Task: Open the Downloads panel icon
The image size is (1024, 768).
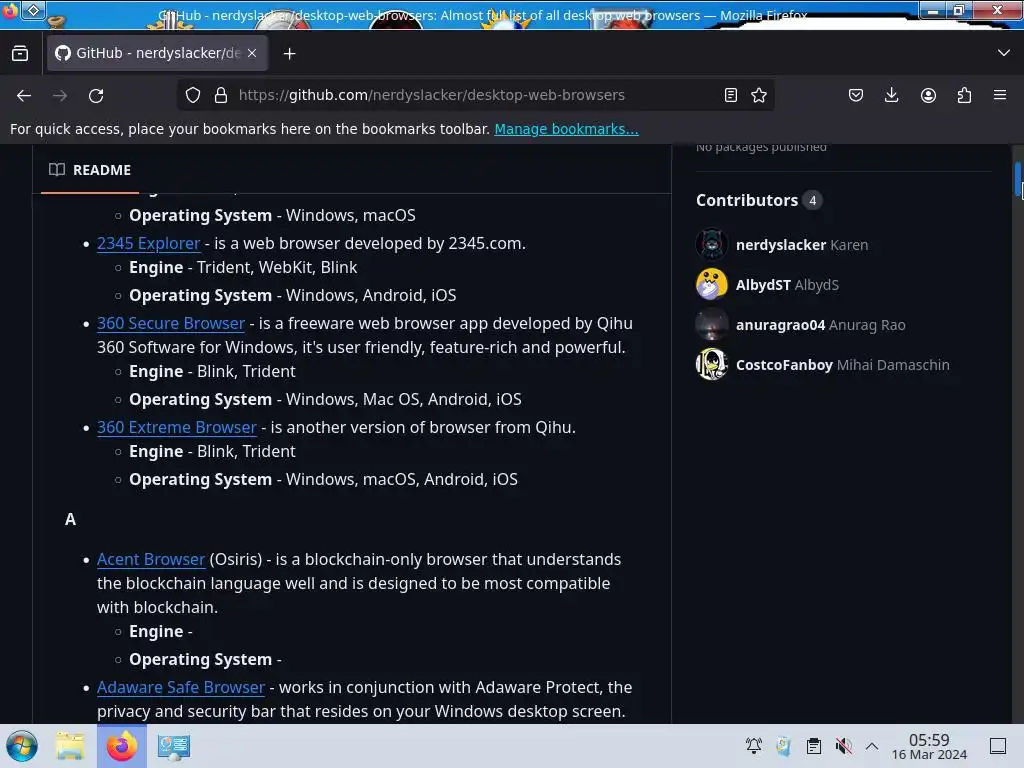Action: (891, 95)
